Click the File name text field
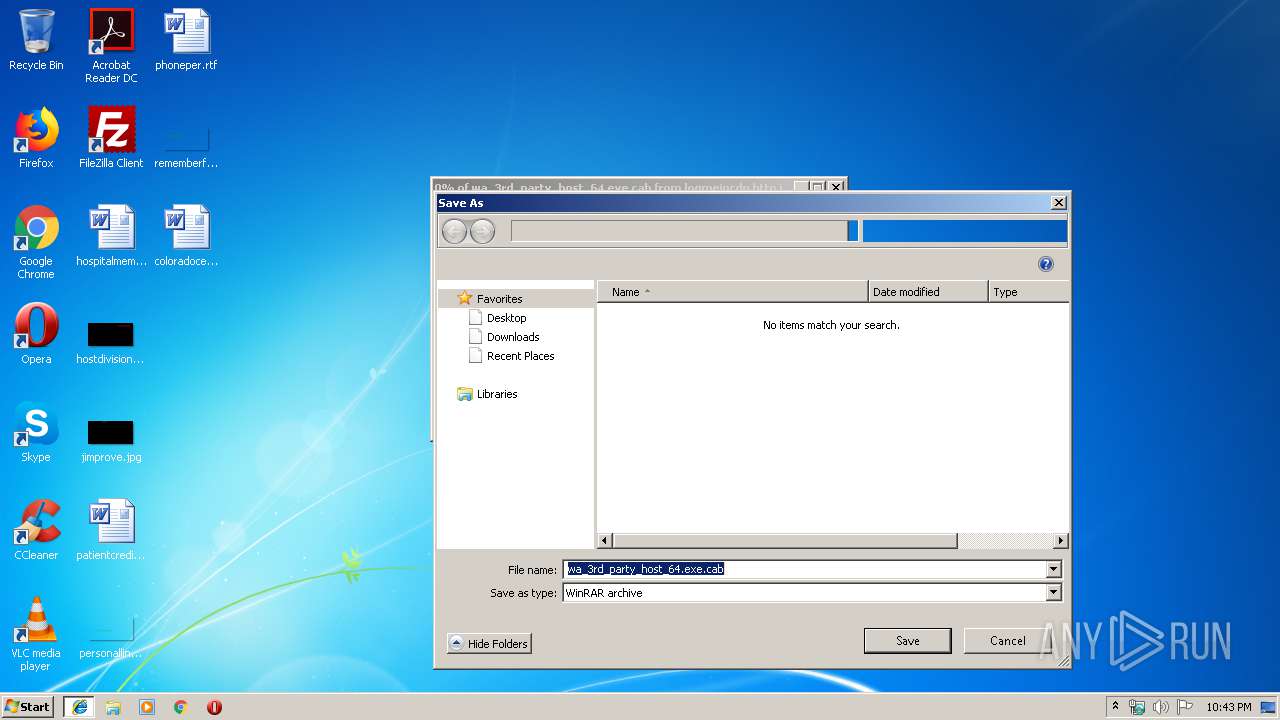 coord(804,569)
